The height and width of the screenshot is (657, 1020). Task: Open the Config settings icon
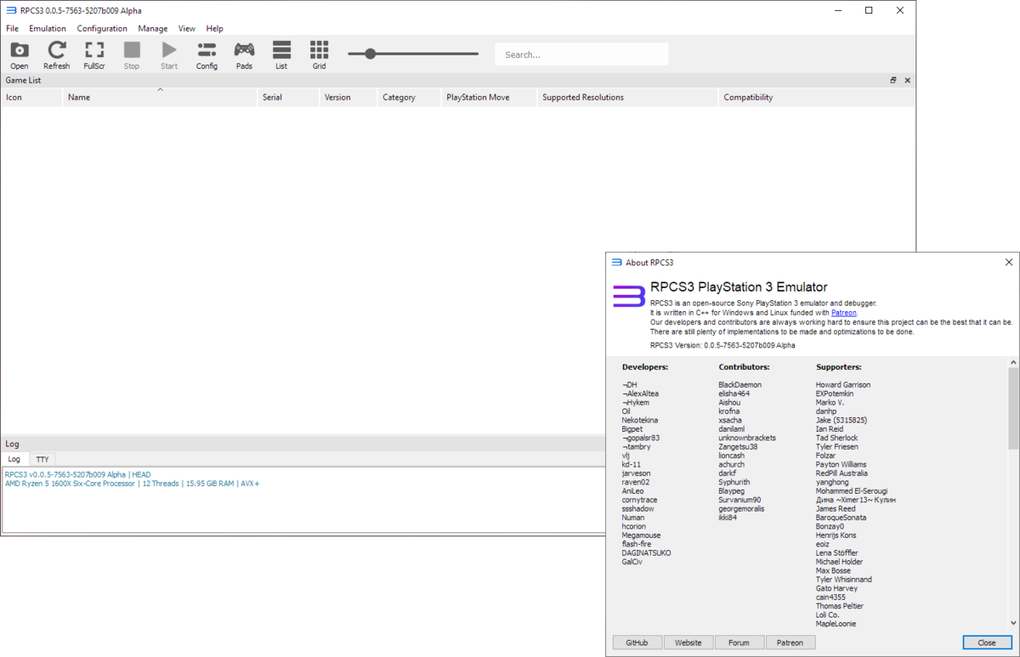pos(207,55)
